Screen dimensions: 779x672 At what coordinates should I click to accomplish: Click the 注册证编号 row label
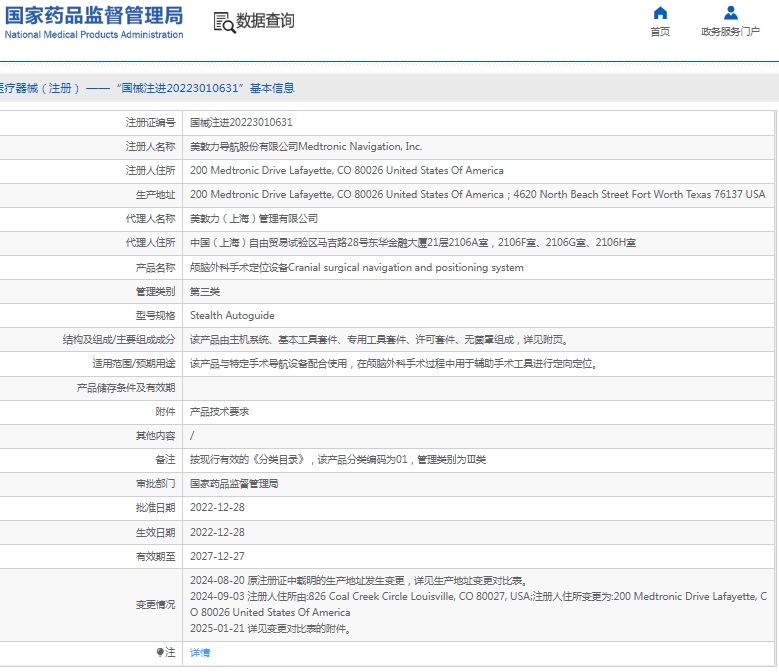pos(150,123)
